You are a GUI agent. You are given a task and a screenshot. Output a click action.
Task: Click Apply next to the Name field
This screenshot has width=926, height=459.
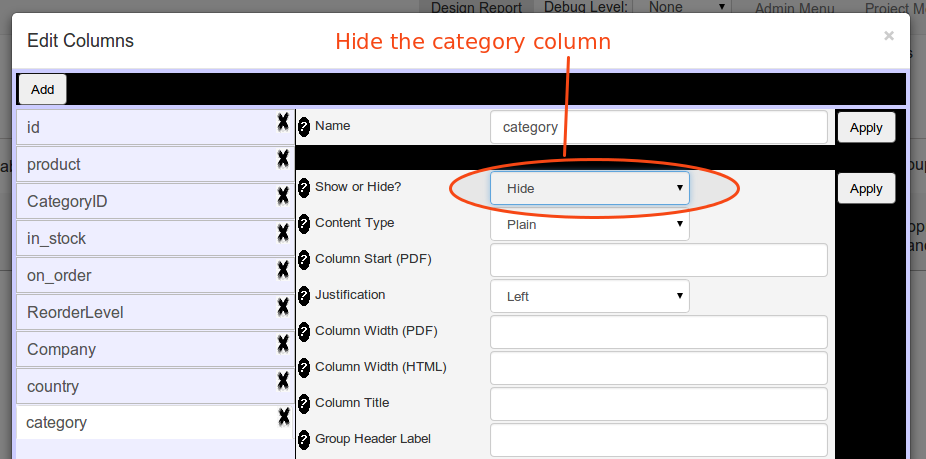tap(866, 128)
